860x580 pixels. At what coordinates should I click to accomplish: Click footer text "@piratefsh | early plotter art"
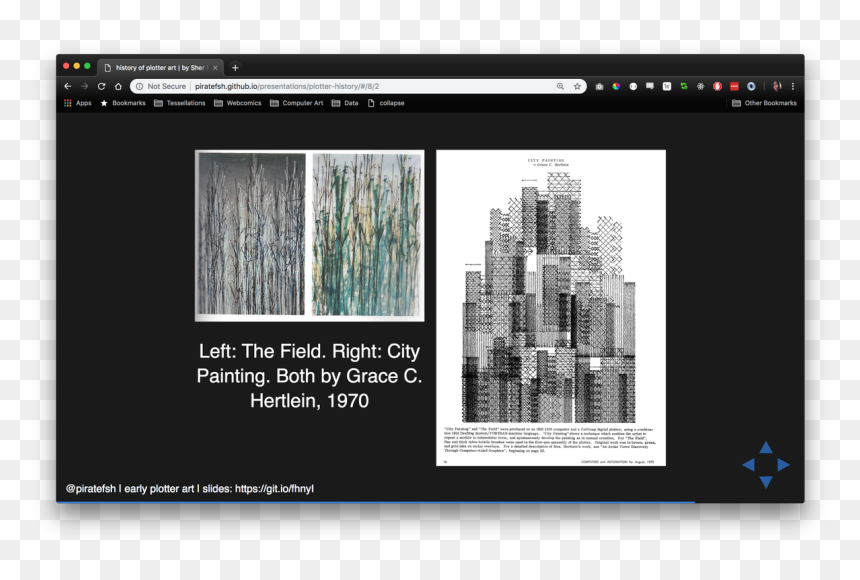[x=130, y=488]
